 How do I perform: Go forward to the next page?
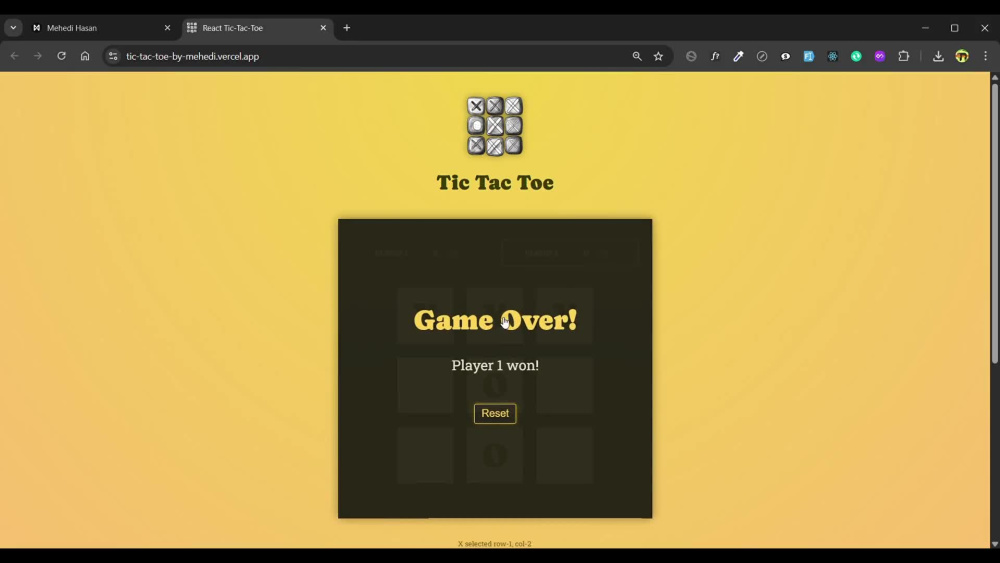pyautogui.click(x=38, y=56)
